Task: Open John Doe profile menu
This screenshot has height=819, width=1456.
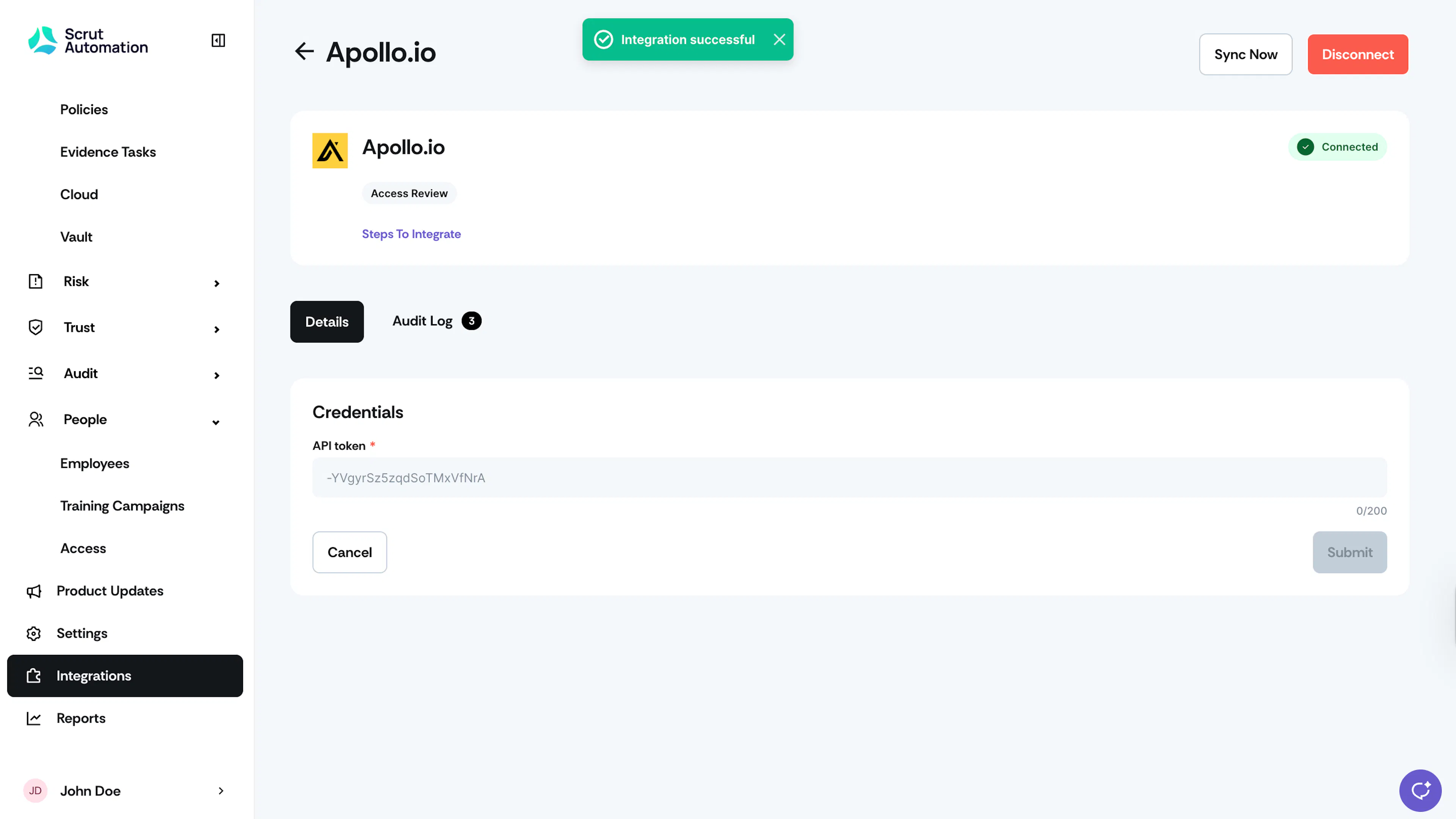Action: click(124, 791)
